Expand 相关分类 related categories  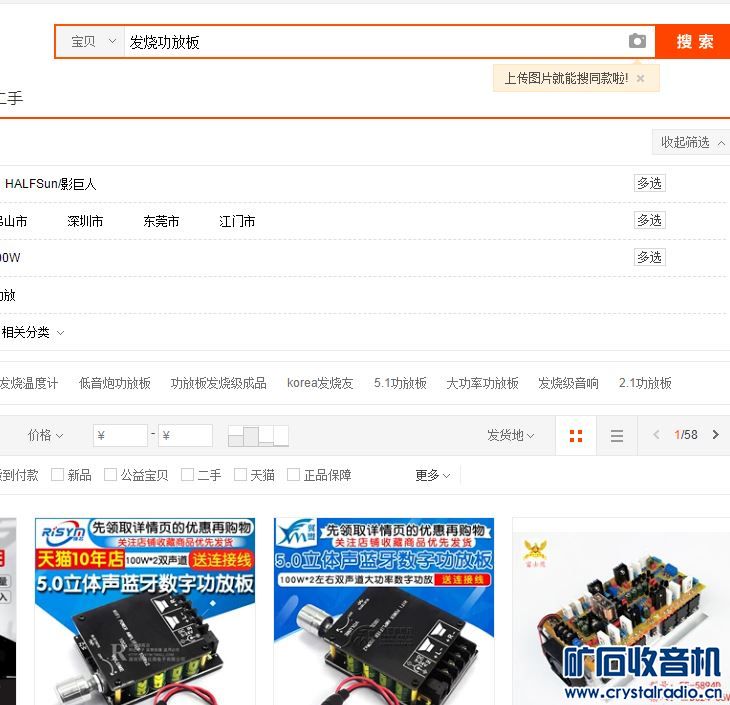click(33, 332)
